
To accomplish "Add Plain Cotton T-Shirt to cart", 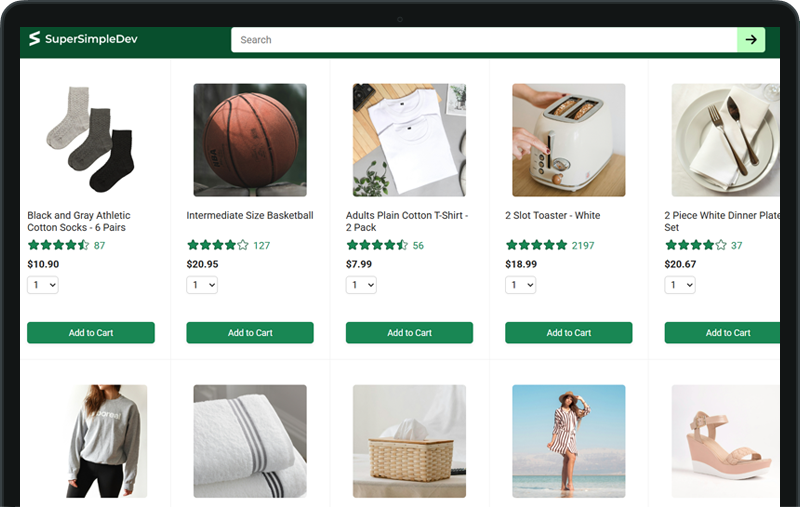I will 409,333.
